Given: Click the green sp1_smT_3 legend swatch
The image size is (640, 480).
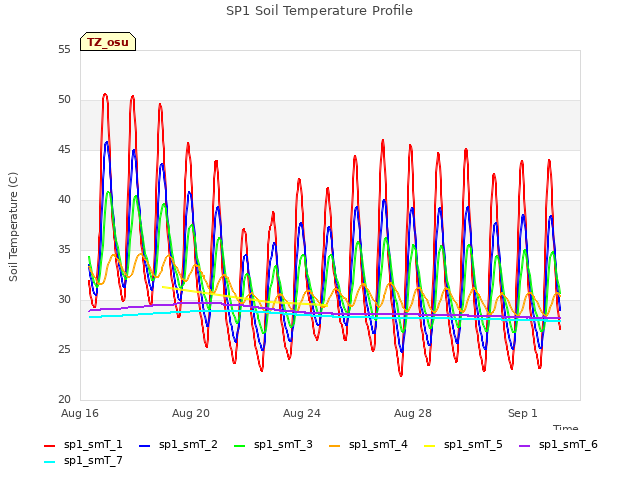Looking at the screenshot, I should [240, 446].
